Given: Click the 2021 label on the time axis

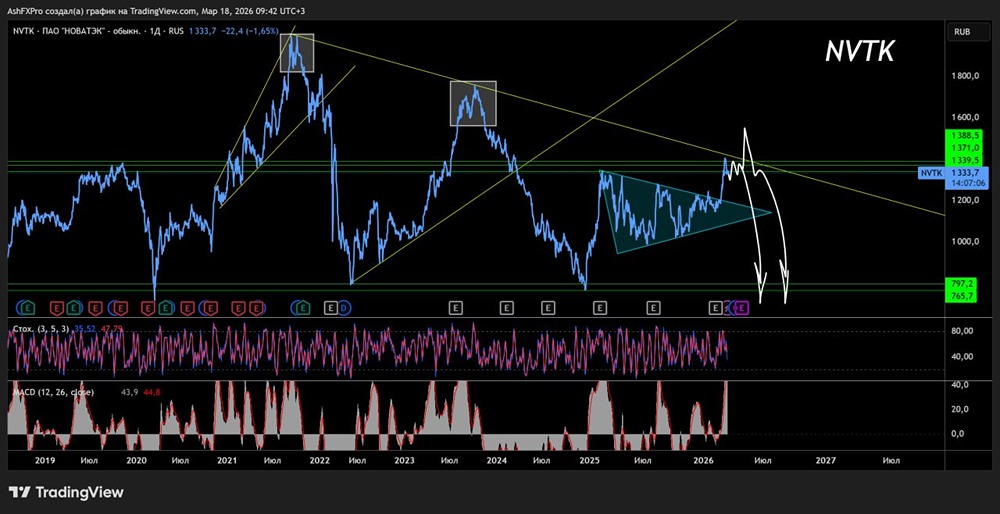Looking at the screenshot, I should pos(227,460).
